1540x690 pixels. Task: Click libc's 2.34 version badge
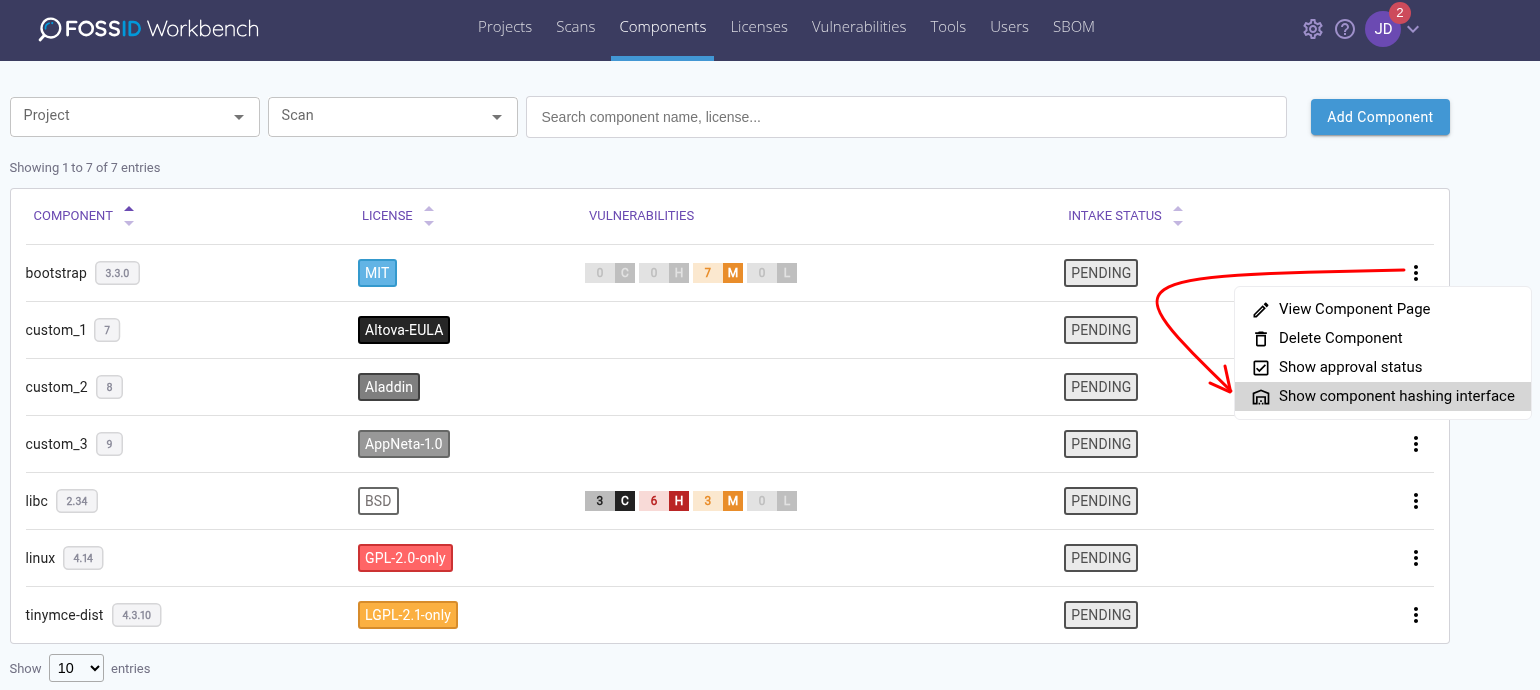click(77, 501)
